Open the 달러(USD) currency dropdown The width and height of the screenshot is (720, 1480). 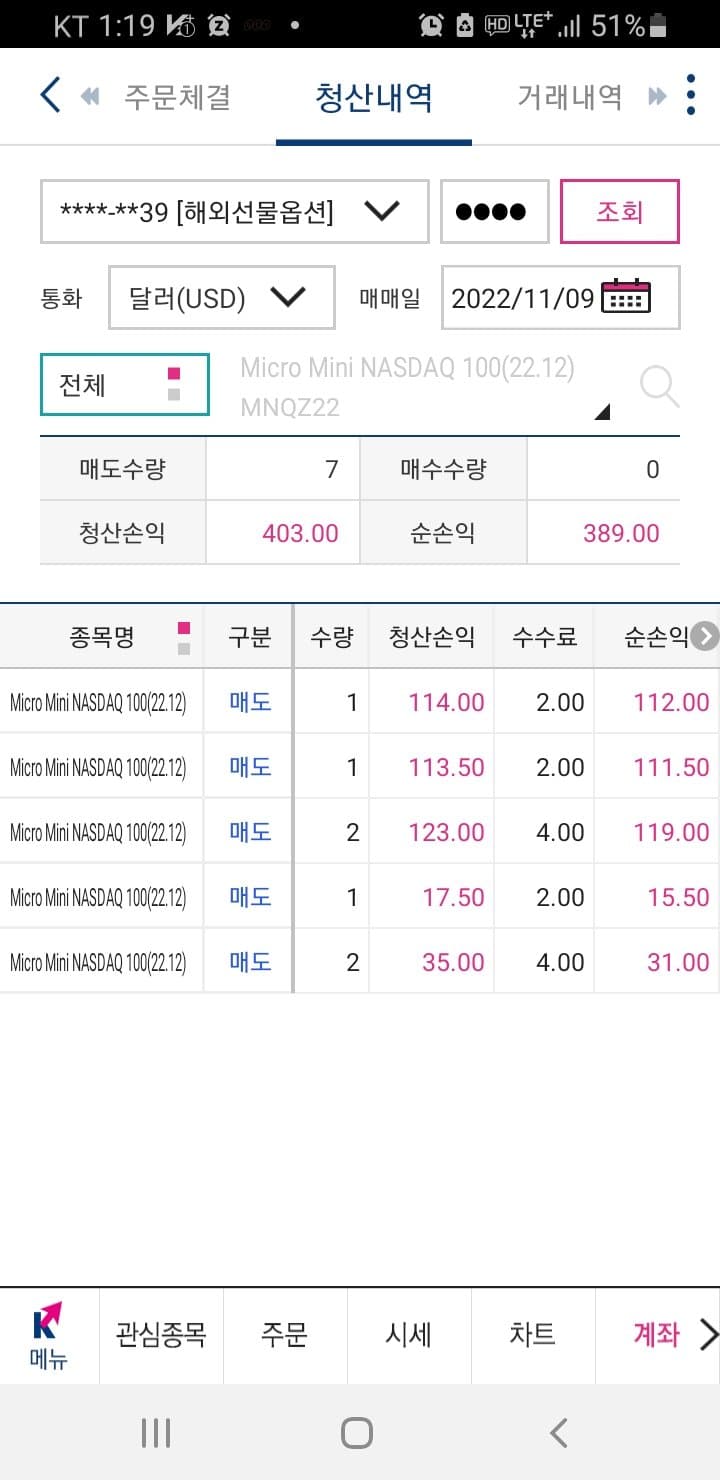tap(221, 297)
